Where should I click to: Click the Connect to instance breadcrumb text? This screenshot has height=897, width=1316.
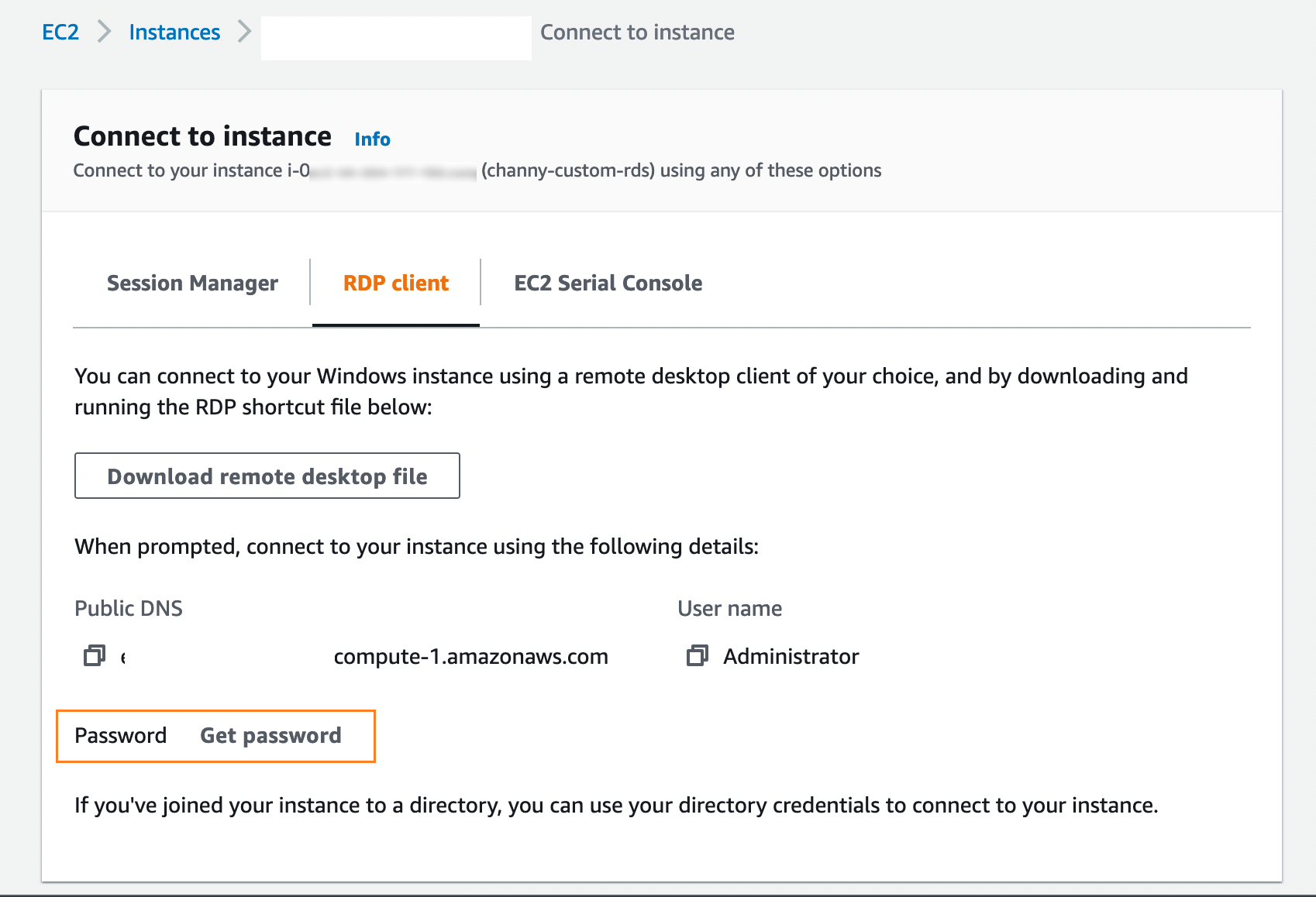pos(637,32)
